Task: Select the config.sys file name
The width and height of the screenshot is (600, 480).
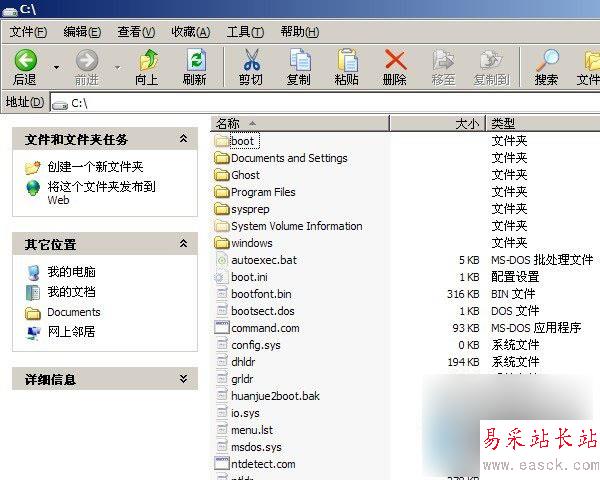Action: pyautogui.click(x=256, y=345)
